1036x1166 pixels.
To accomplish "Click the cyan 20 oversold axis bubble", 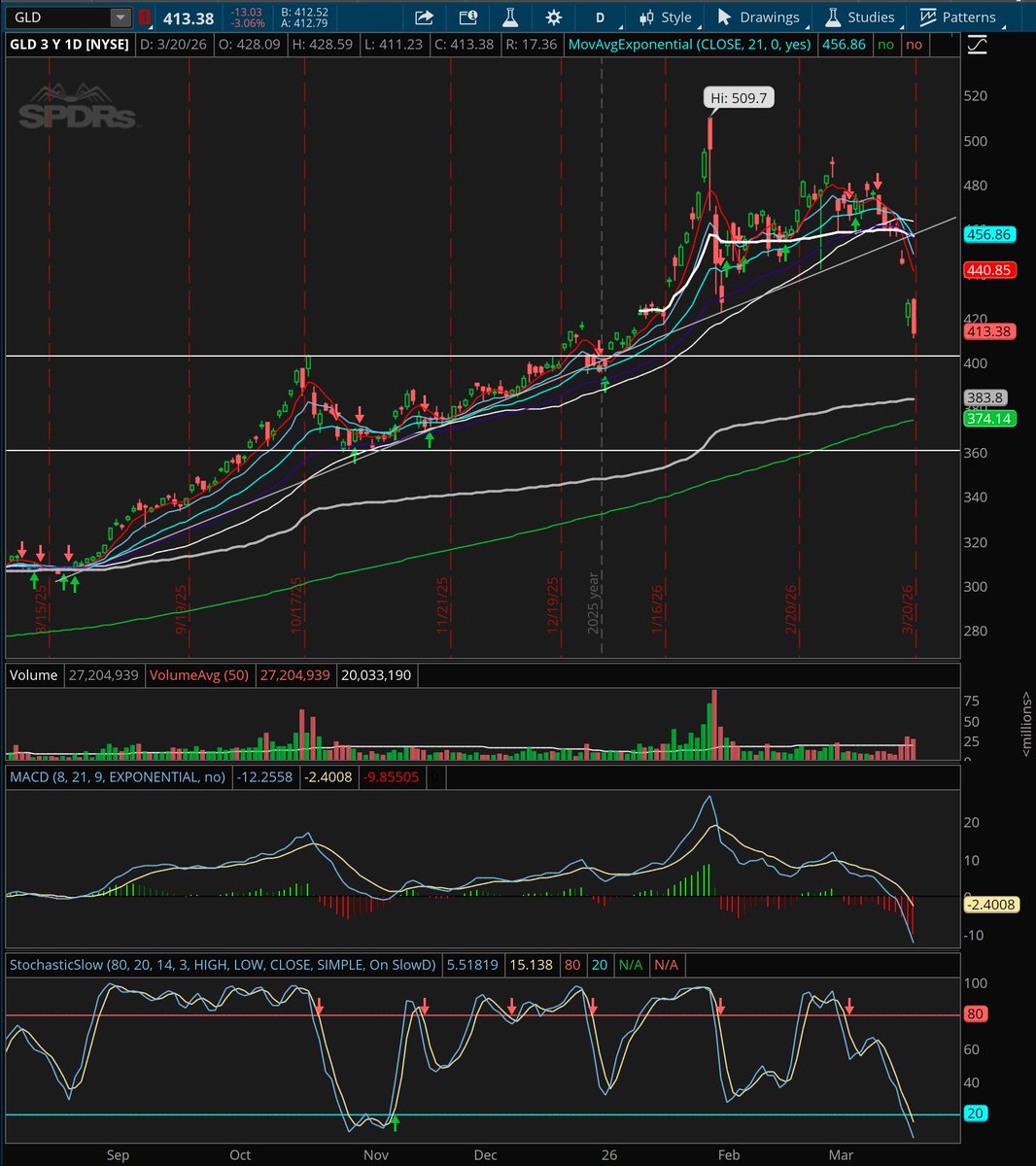I will point(976,1114).
